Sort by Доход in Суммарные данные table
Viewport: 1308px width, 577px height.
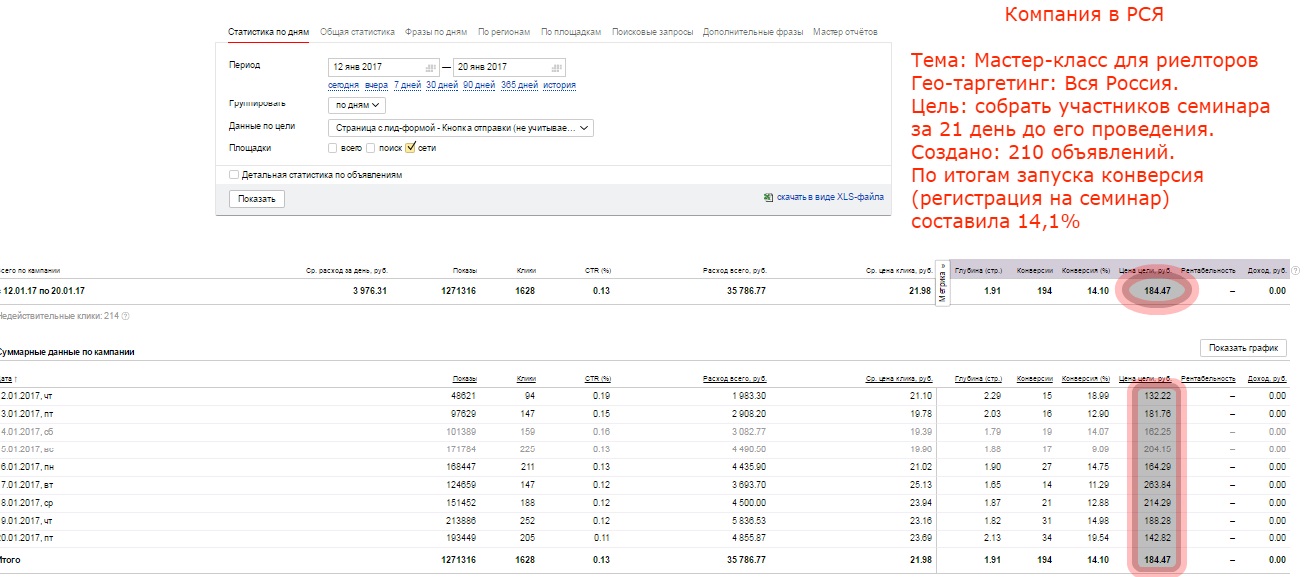tap(1268, 379)
